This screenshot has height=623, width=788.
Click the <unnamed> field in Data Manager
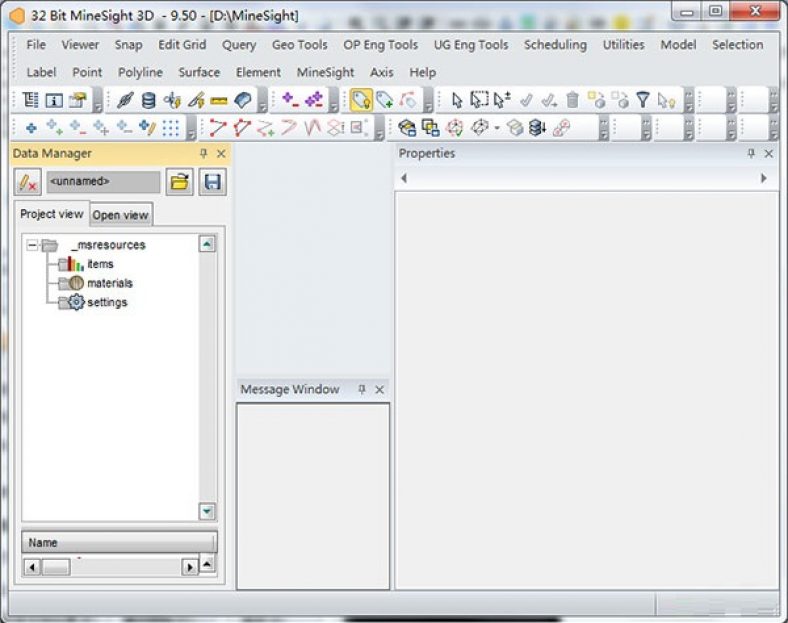click(104, 182)
